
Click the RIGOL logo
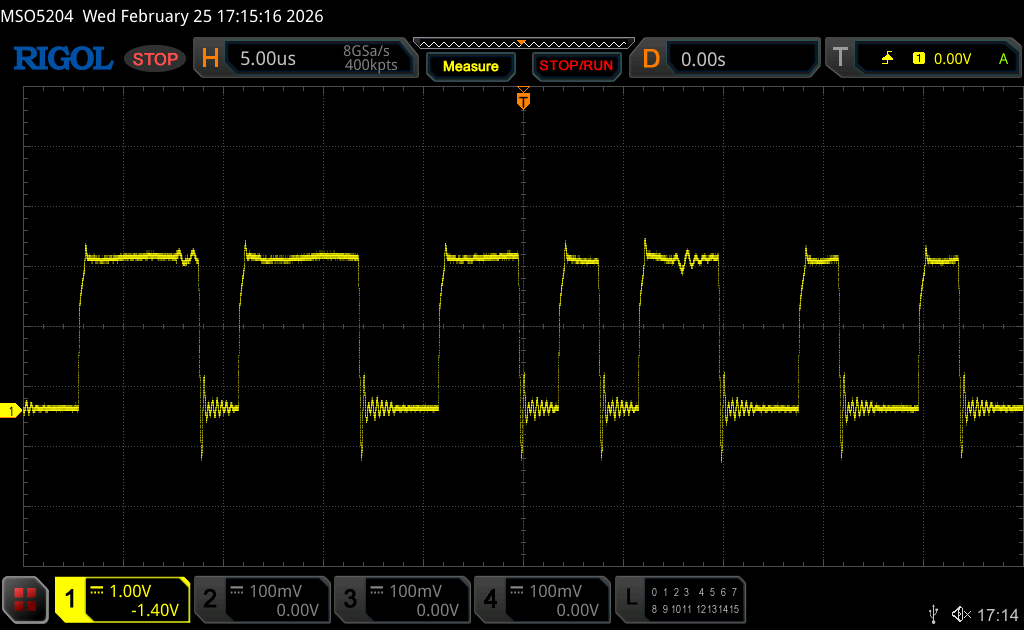(62, 59)
